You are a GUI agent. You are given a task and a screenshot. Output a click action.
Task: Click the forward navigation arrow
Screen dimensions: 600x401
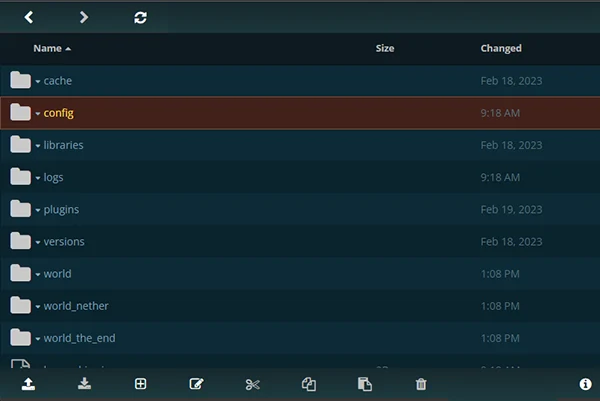(x=84, y=17)
